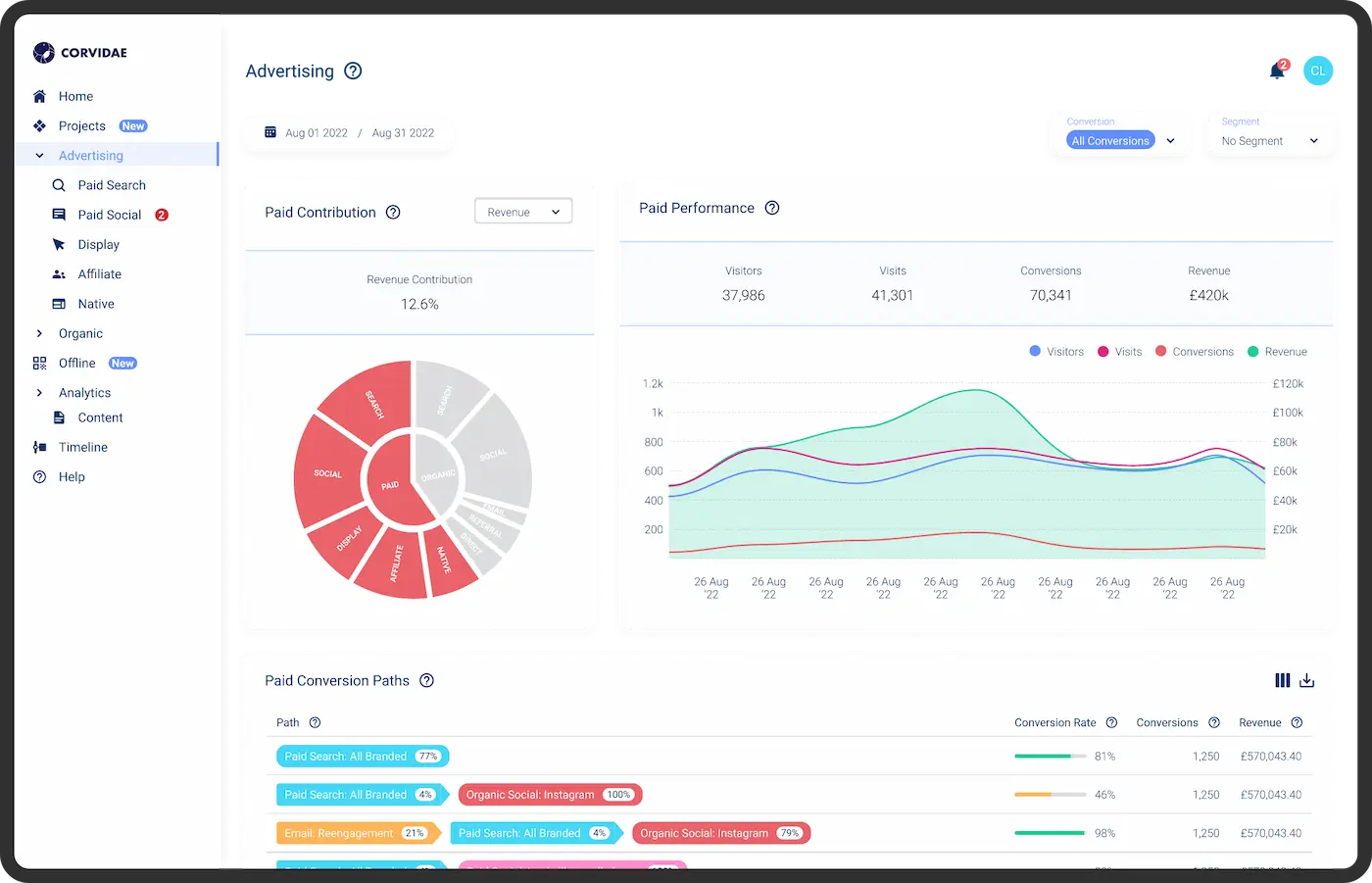Go to the Display menu item
Screen dimensions: 1372x883
[99, 244]
